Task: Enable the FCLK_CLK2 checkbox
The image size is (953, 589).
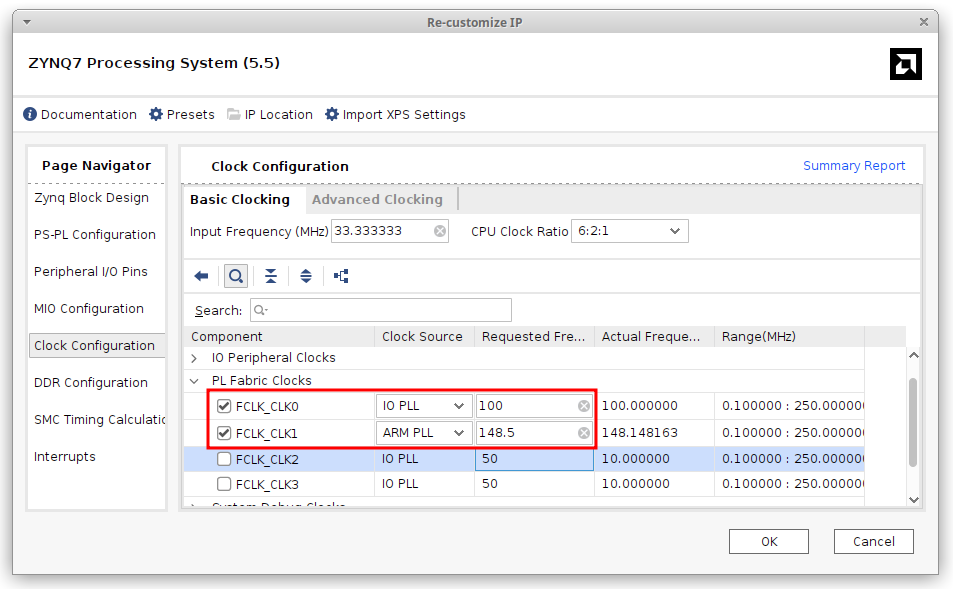Action: tap(224, 459)
